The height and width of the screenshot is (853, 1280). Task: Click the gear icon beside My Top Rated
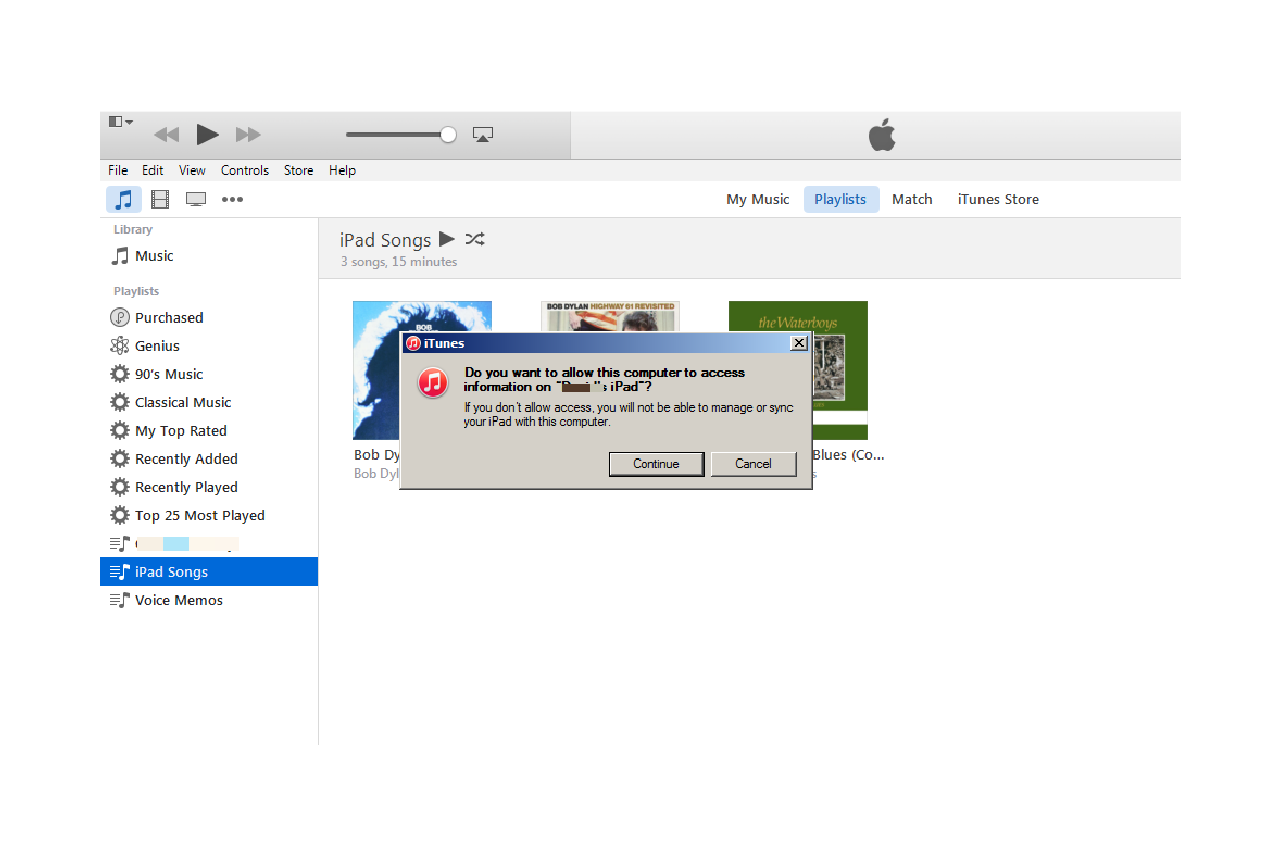click(120, 431)
